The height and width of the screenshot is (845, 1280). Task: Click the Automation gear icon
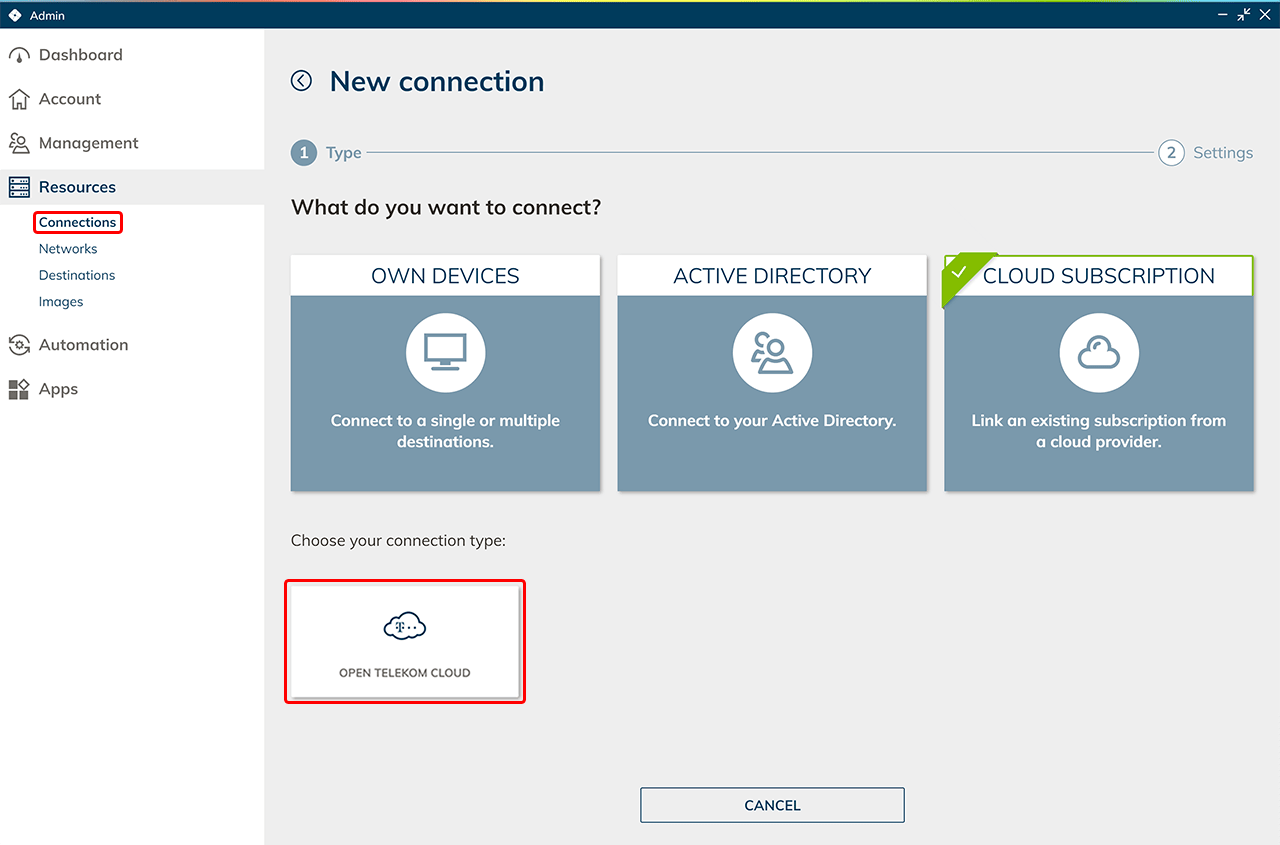click(x=19, y=345)
